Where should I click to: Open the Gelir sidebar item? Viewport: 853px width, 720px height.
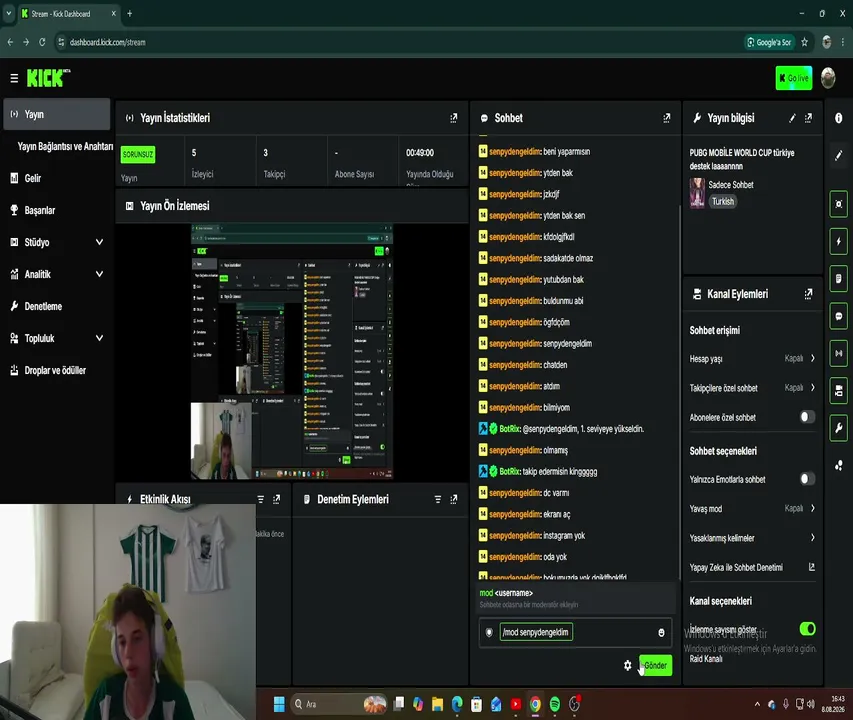[57, 178]
